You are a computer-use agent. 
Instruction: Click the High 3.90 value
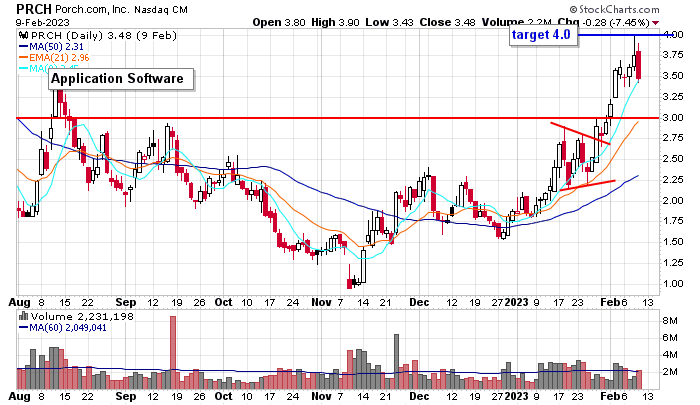click(x=335, y=22)
